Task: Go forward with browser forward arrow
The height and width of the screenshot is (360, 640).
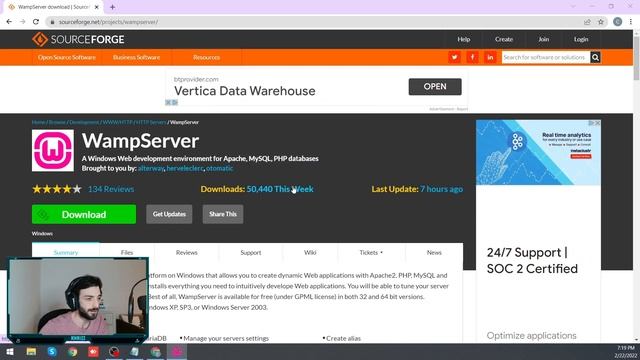Action: pyautogui.click(x=22, y=22)
